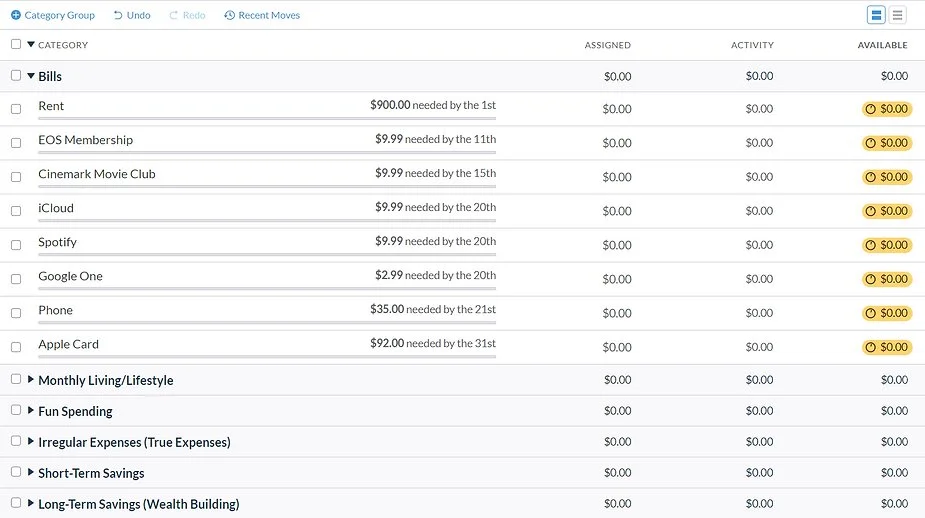This screenshot has height=518, width=925.
Task: Click Rent's yellow available amount pill
Action: pyautogui.click(x=886, y=109)
